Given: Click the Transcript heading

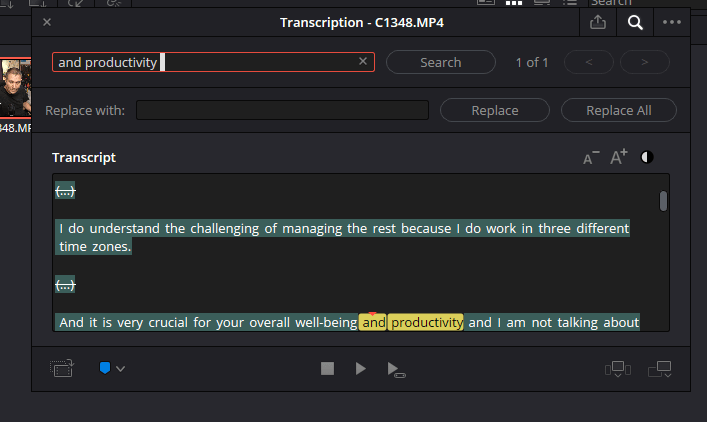Looking at the screenshot, I should (84, 157).
